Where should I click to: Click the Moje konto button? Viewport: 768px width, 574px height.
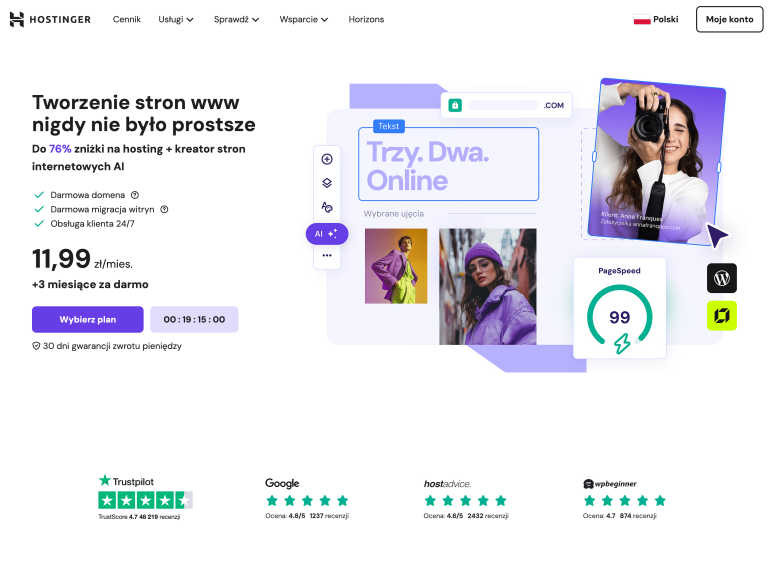[x=729, y=20]
